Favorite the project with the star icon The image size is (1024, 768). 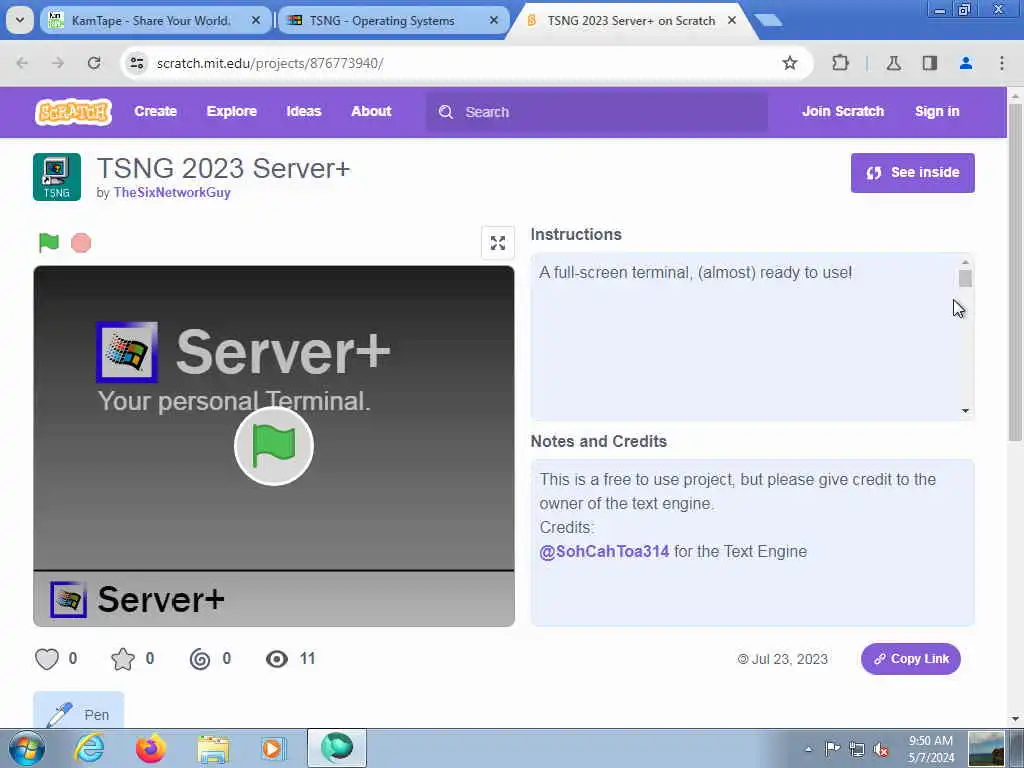pos(123,659)
